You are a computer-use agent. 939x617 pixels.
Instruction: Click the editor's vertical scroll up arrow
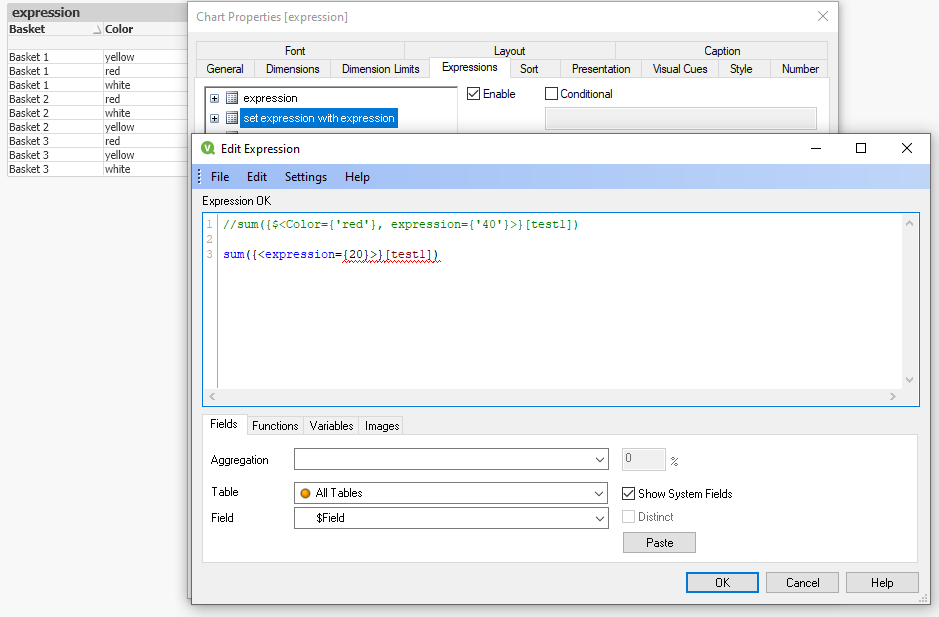pos(909,223)
